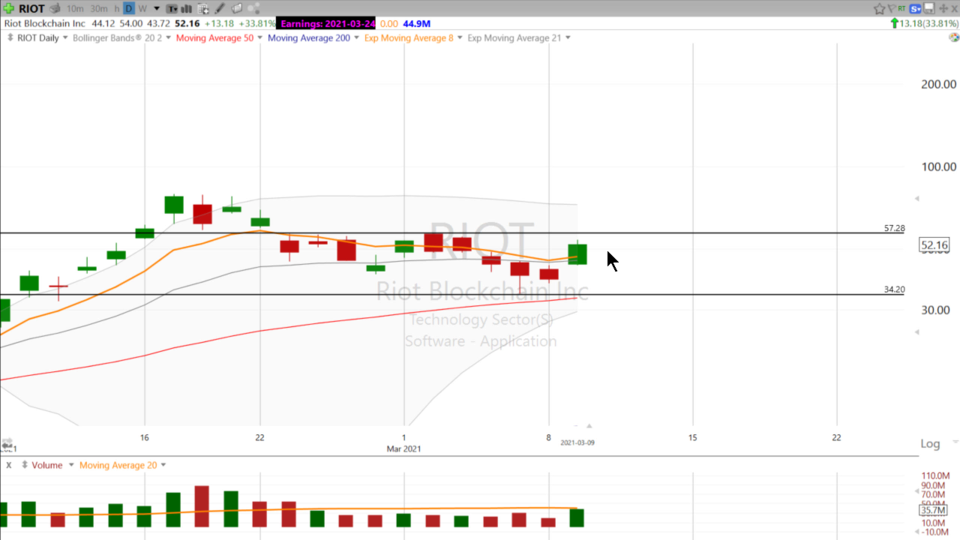
Task: Switch to the hourly h timeframe
Action: (x=116, y=9)
